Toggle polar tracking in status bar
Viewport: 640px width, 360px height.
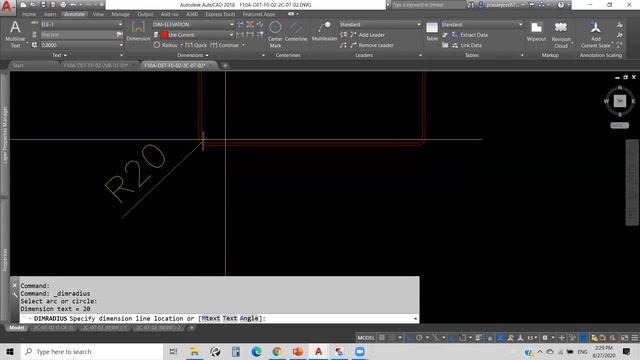point(419,338)
